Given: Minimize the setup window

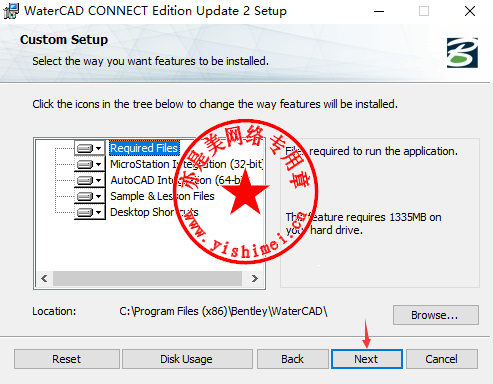Looking at the screenshot, I should (379, 11).
